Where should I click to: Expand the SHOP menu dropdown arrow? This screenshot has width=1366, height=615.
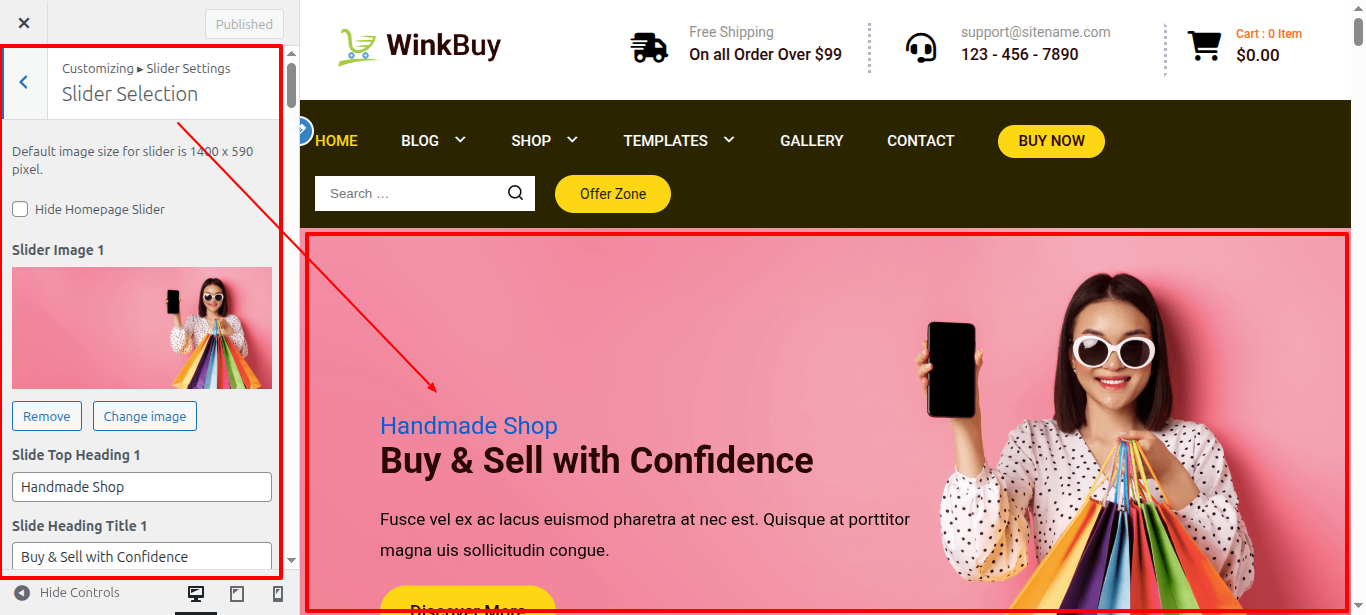(572, 140)
